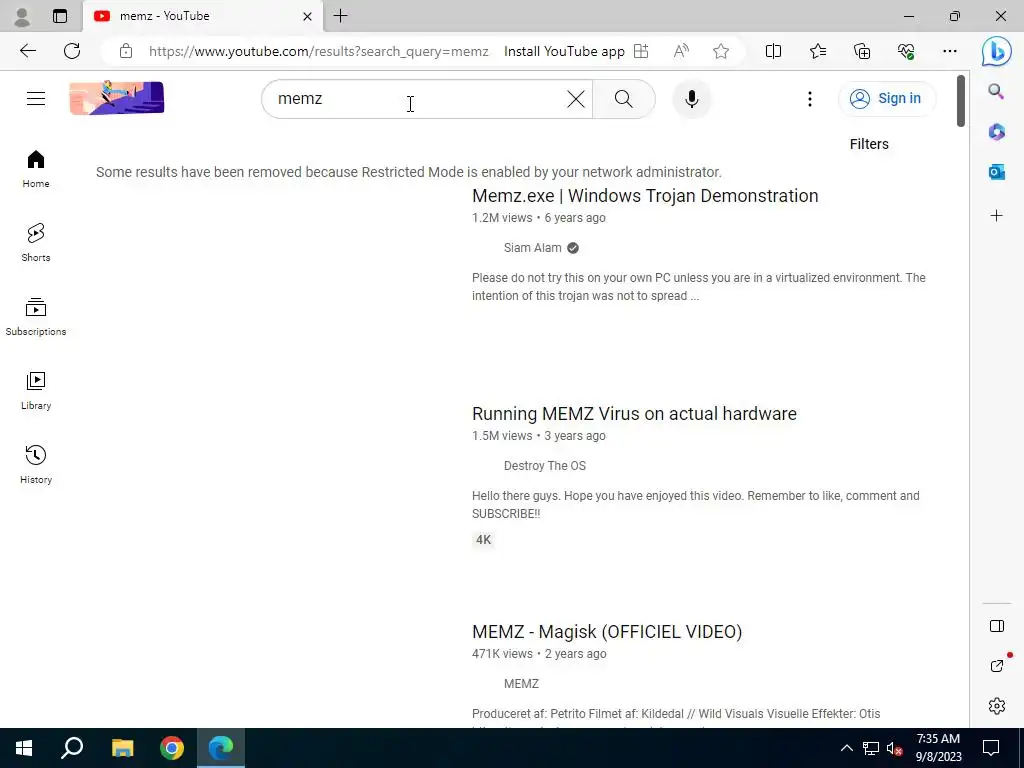Open a new browser tab
Screen dimensions: 1024x768
point(340,16)
